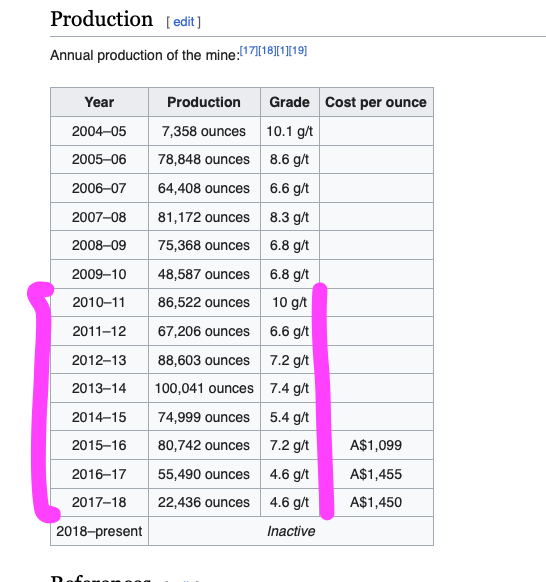Screen dimensions: 546x582
Task: Open citation reference [18]
Action: (x=267, y=50)
